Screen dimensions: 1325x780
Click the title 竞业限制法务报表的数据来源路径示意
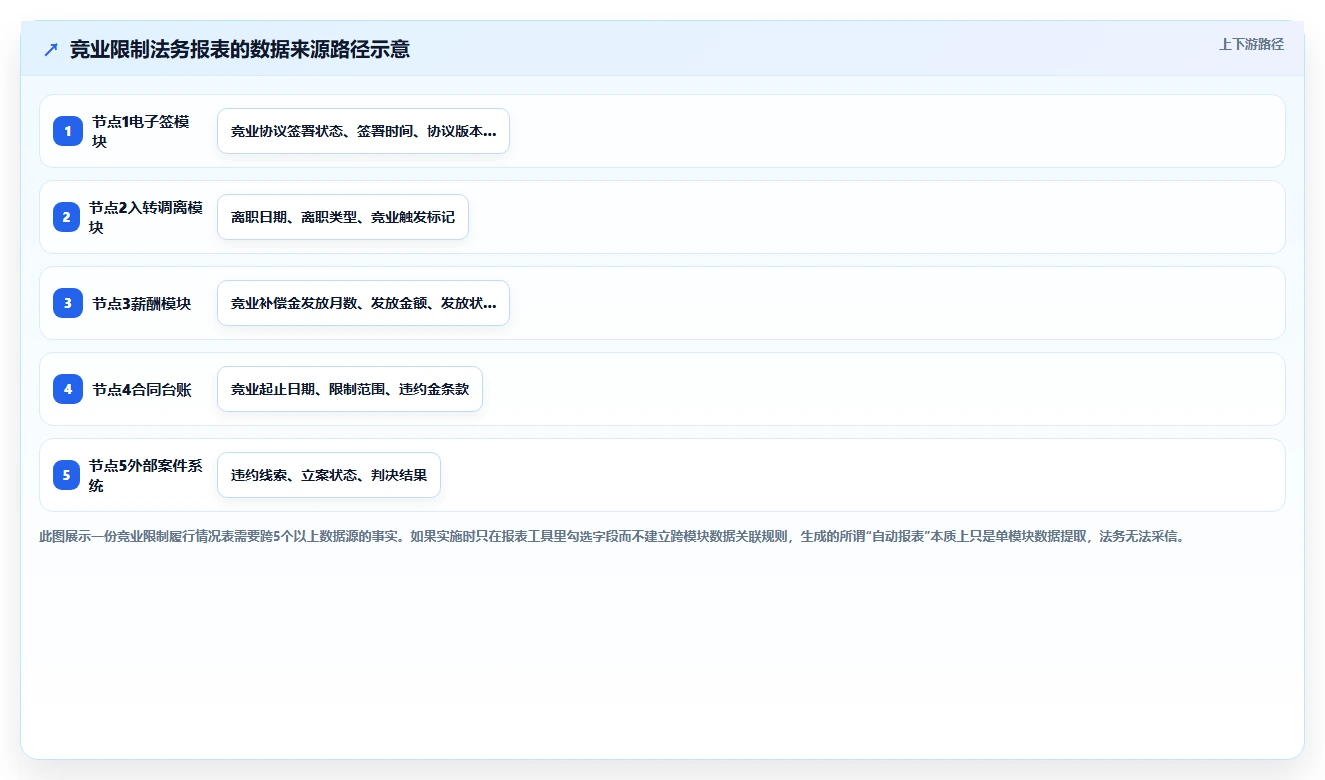click(239, 49)
